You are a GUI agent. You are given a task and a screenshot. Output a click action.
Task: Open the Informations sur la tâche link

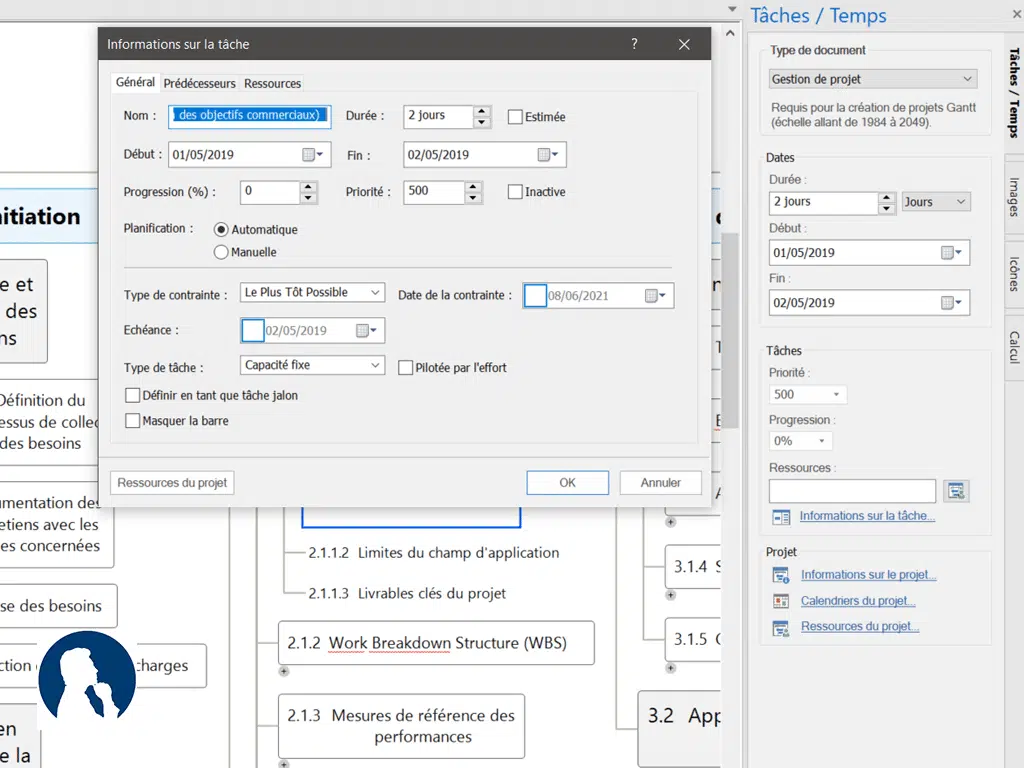(867, 516)
